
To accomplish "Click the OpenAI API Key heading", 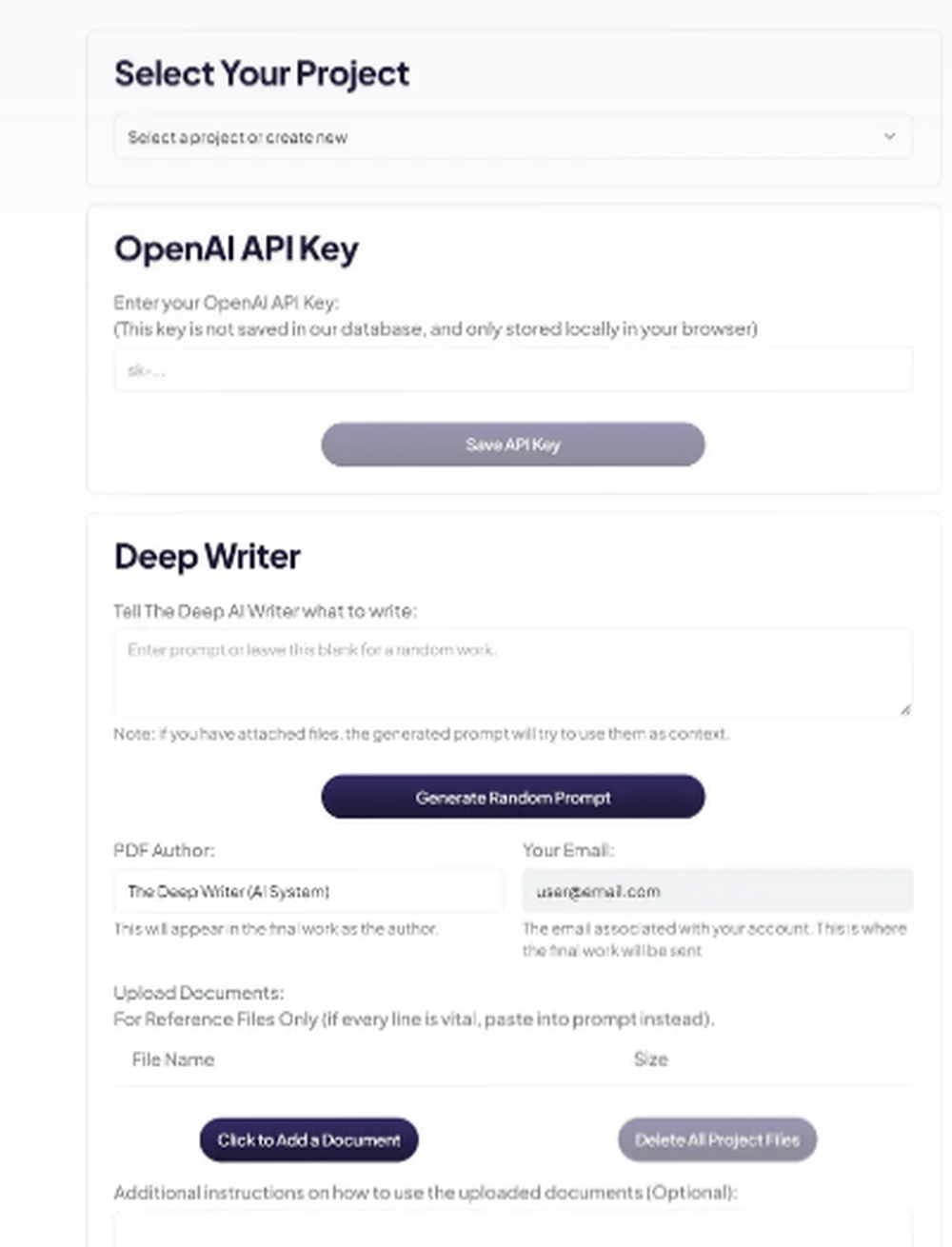I will point(236,248).
